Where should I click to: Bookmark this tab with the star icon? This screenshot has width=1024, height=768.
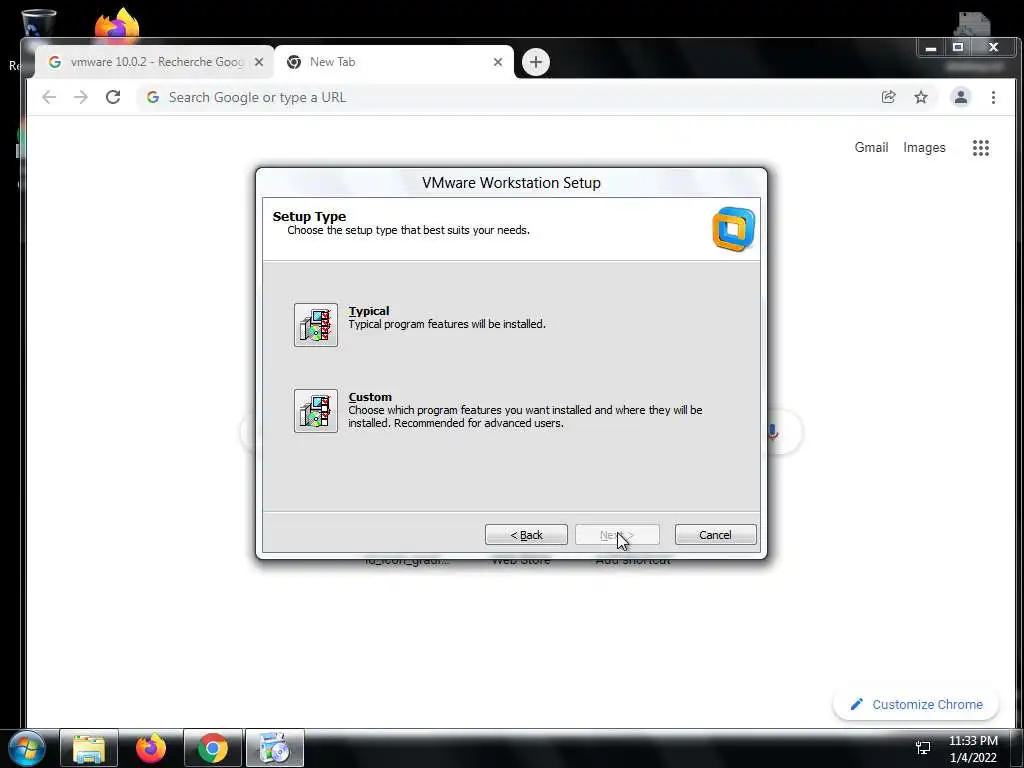[921, 97]
